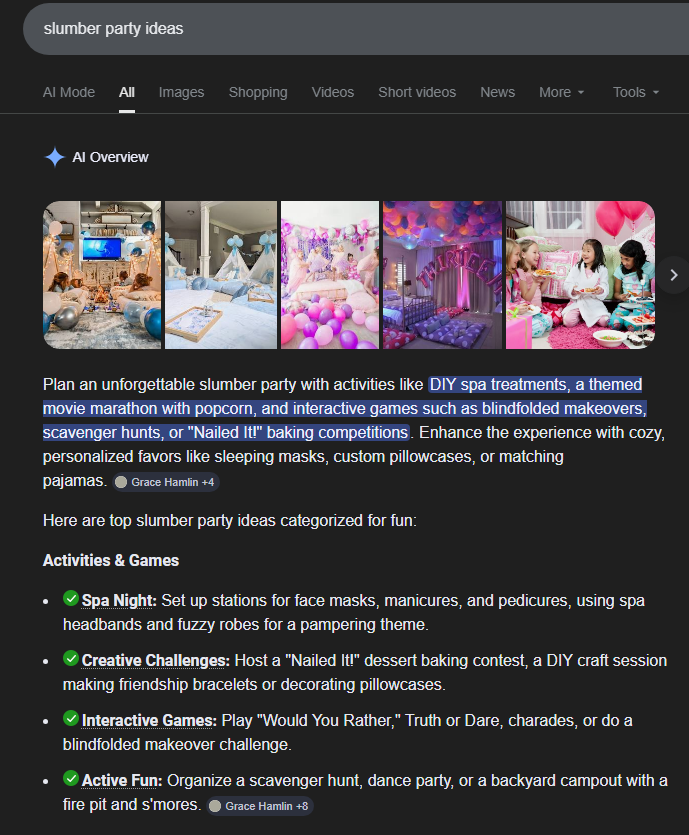This screenshot has height=835, width=689.
Task: Switch to the Videos tab
Action: tap(333, 92)
